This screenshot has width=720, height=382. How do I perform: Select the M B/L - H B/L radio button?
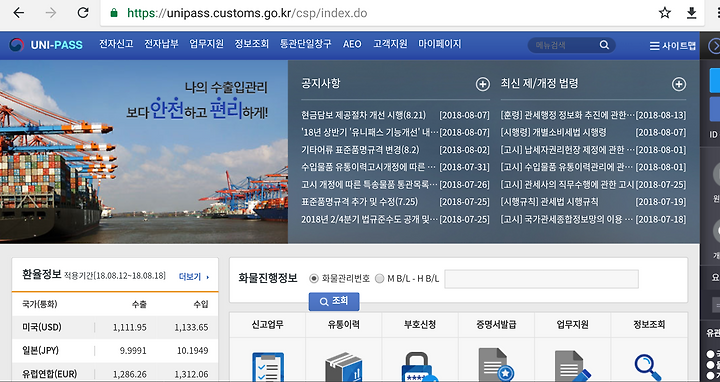point(379,278)
